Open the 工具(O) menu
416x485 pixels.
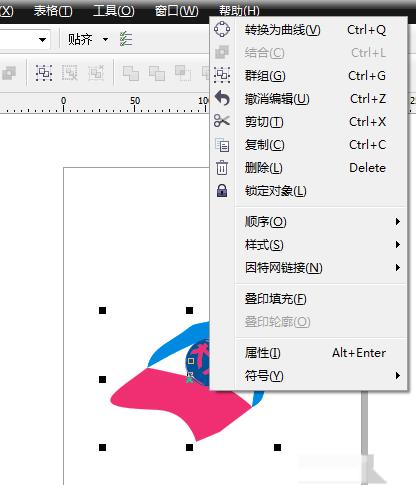tap(114, 11)
